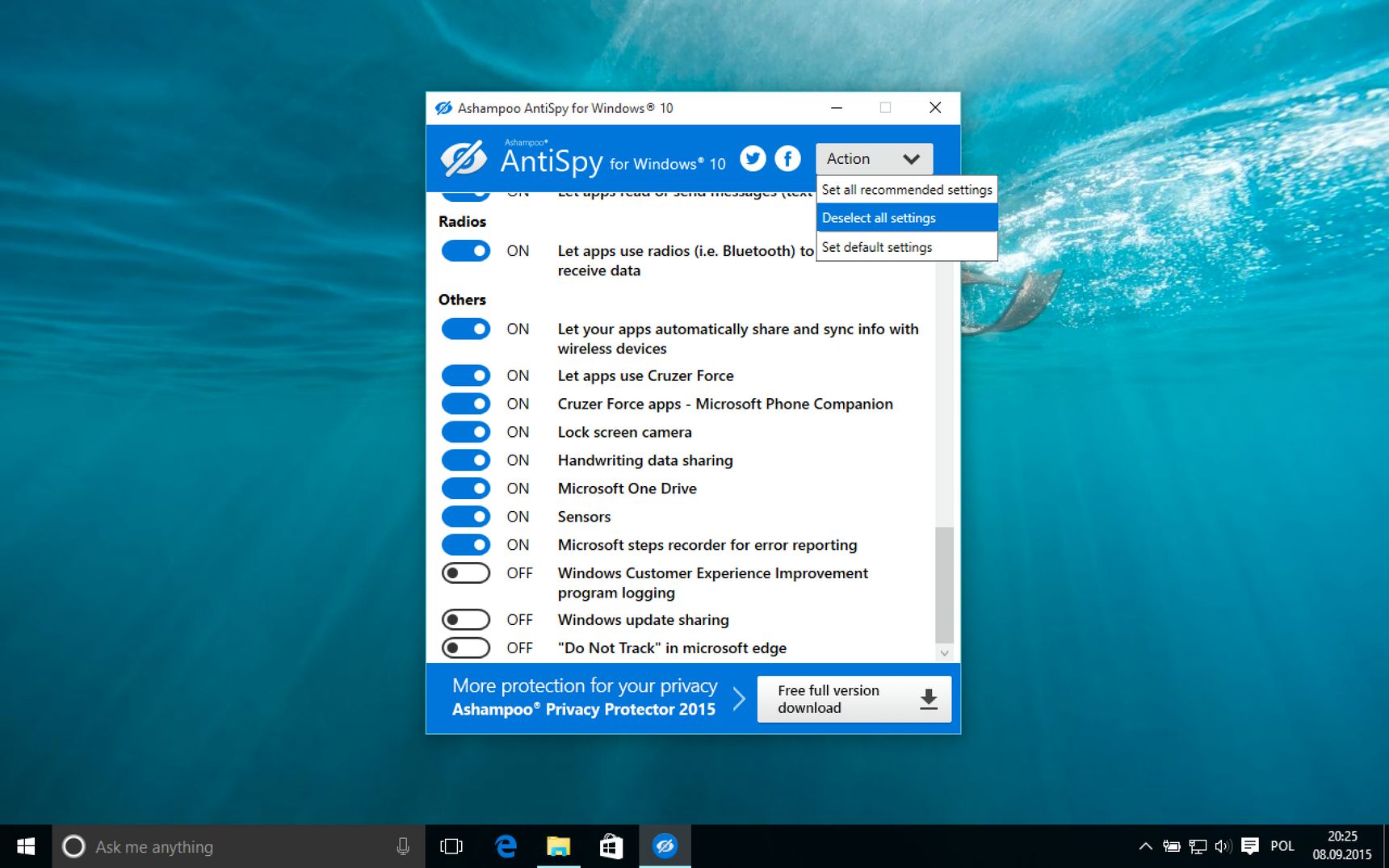Toggle Microsoft One Drive switch
The width and height of the screenshot is (1389, 868).
(x=466, y=489)
